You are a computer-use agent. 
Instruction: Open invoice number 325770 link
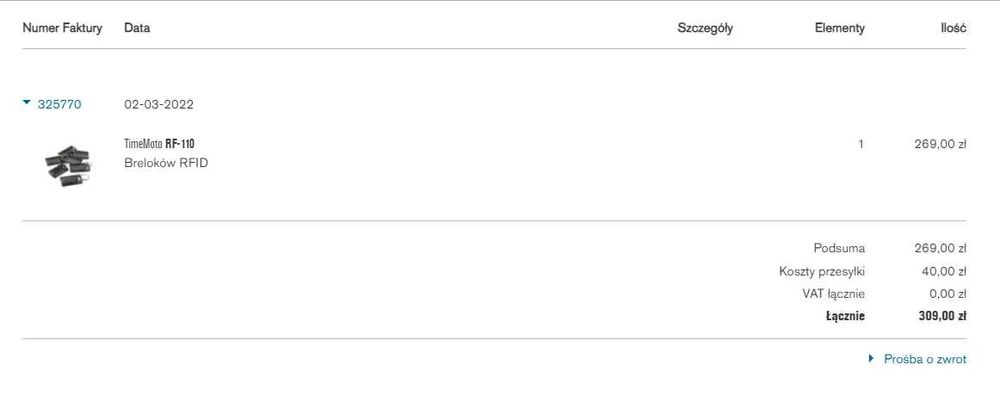click(x=59, y=104)
